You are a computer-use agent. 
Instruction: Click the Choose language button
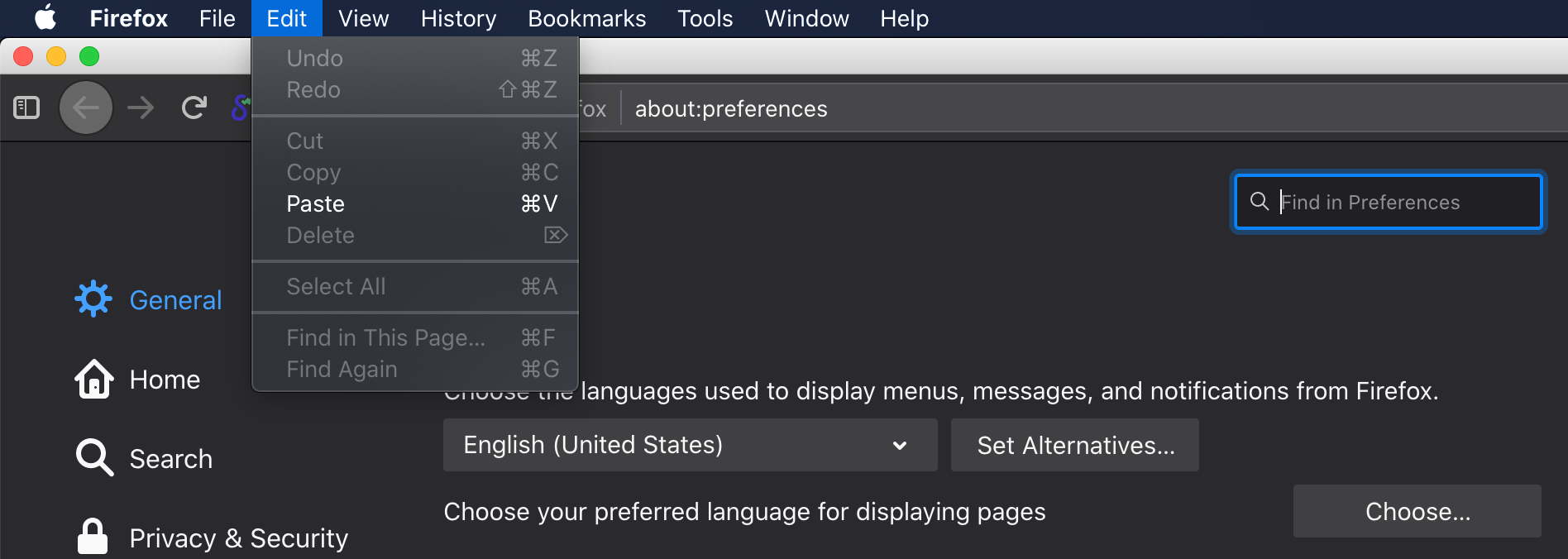[x=1417, y=511]
